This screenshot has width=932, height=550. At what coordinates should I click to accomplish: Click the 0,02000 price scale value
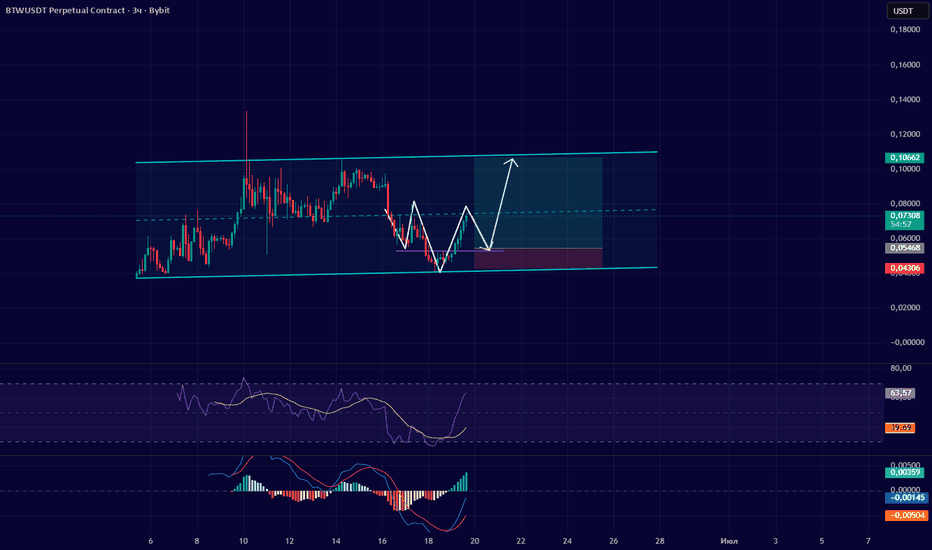pos(907,307)
